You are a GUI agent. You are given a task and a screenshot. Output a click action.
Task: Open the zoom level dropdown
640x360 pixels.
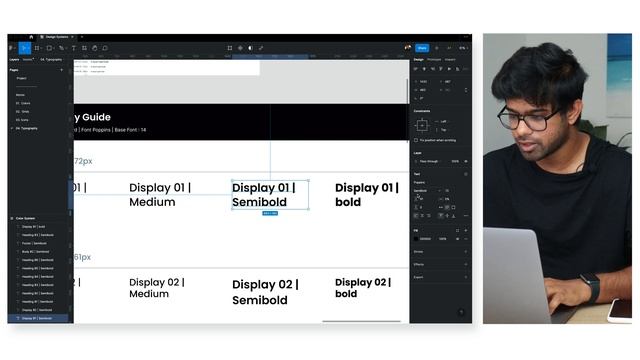[463, 48]
